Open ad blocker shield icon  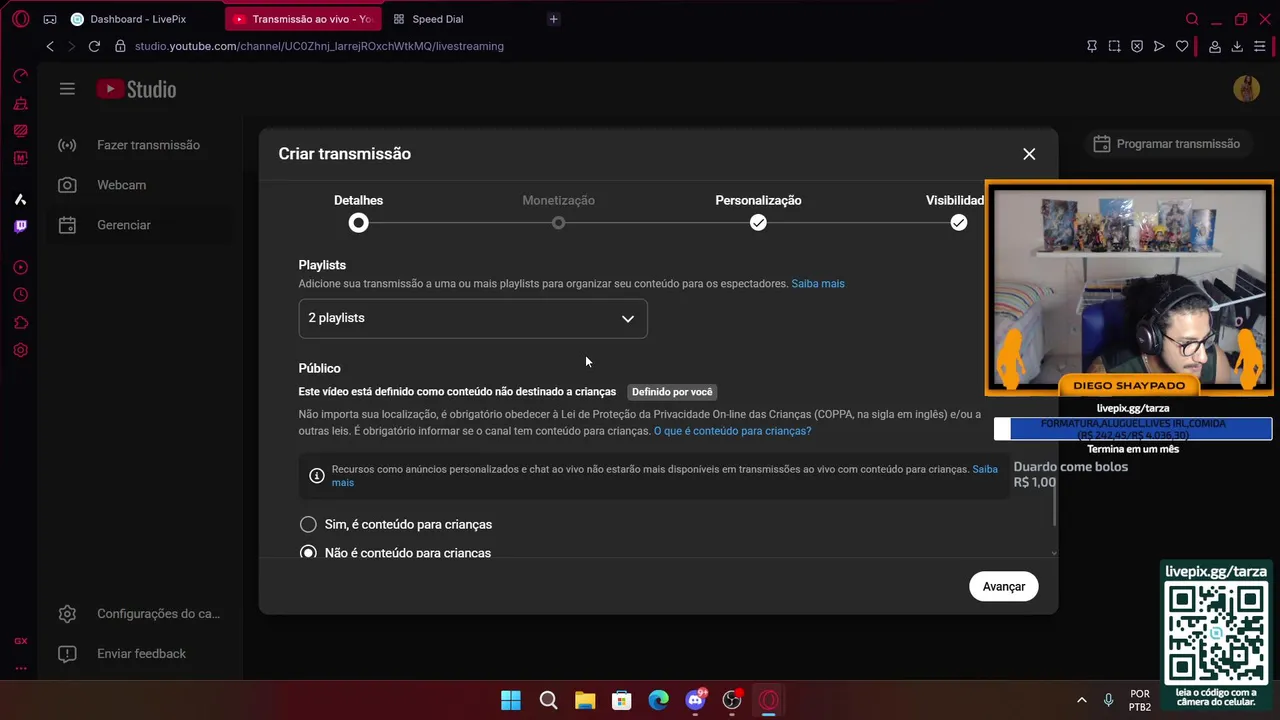click(1137, 46)
